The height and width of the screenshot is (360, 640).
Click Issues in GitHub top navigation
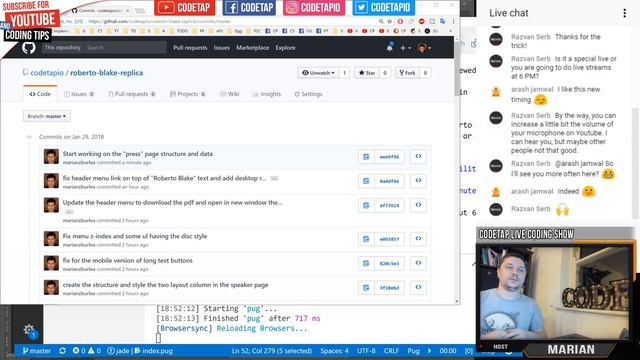[x=222, y=48]
